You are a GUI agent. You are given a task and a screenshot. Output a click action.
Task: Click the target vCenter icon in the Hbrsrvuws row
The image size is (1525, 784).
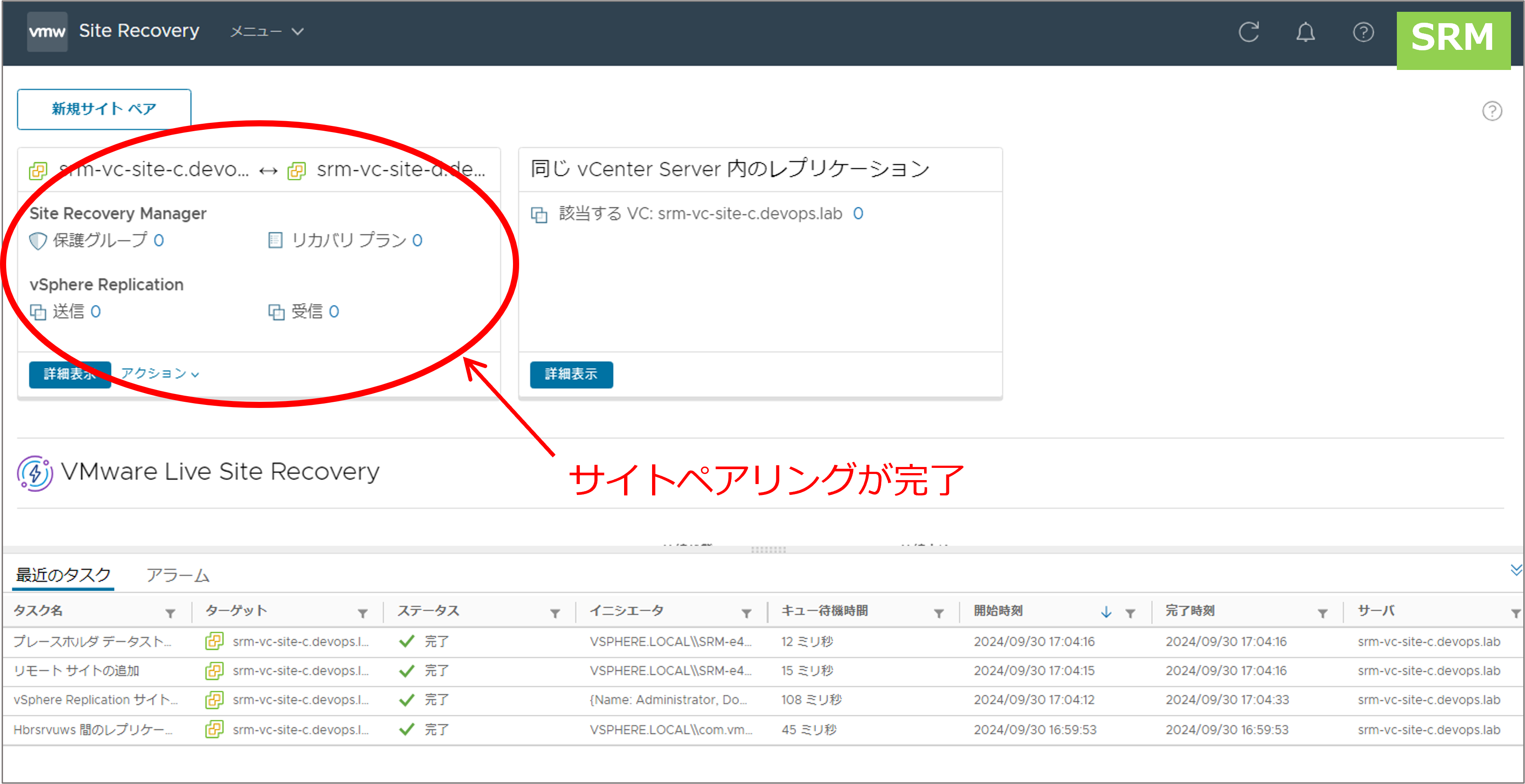214,730
